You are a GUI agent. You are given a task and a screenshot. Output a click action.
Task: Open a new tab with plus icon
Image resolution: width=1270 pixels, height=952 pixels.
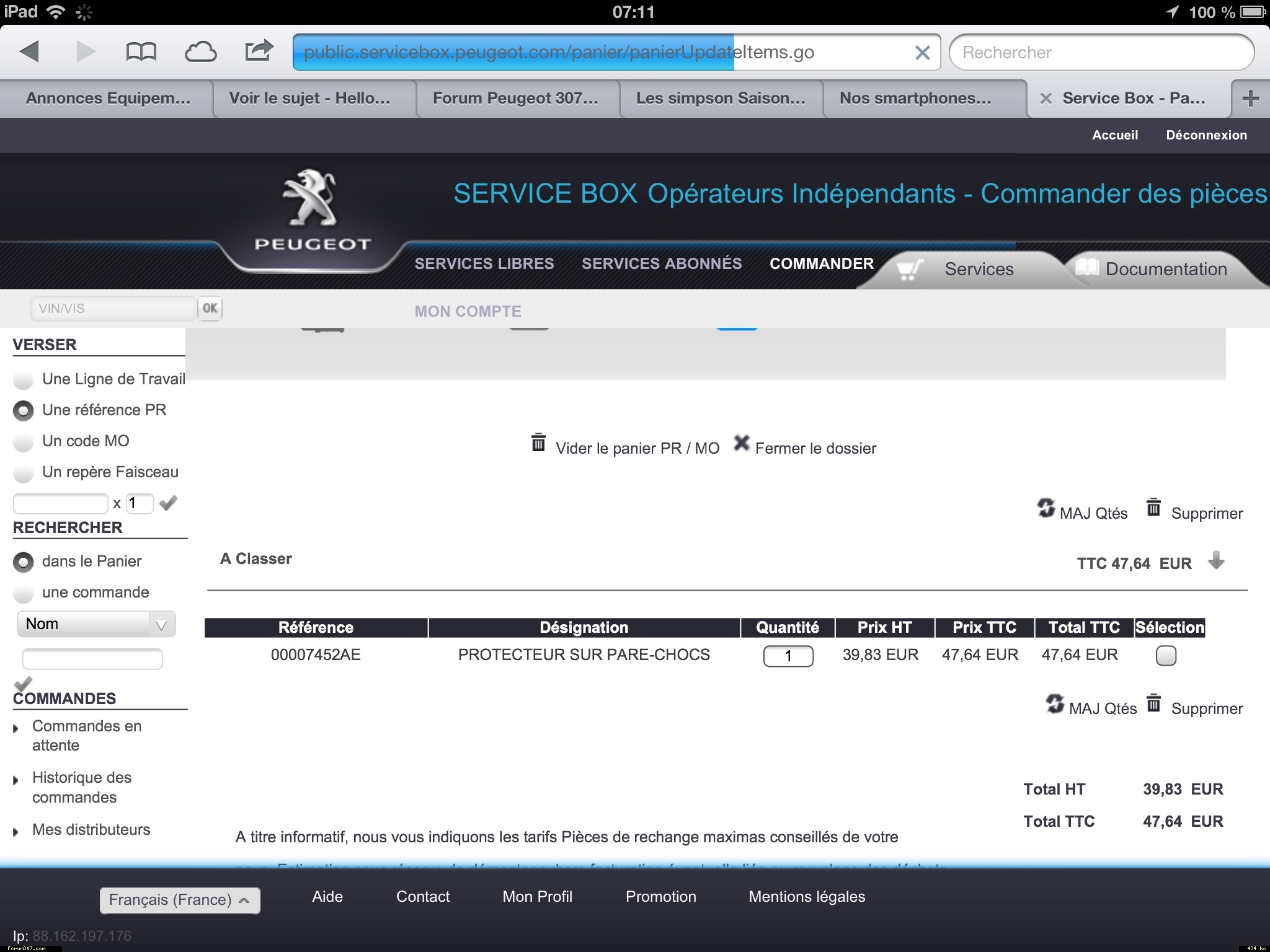click(1250, 99)
